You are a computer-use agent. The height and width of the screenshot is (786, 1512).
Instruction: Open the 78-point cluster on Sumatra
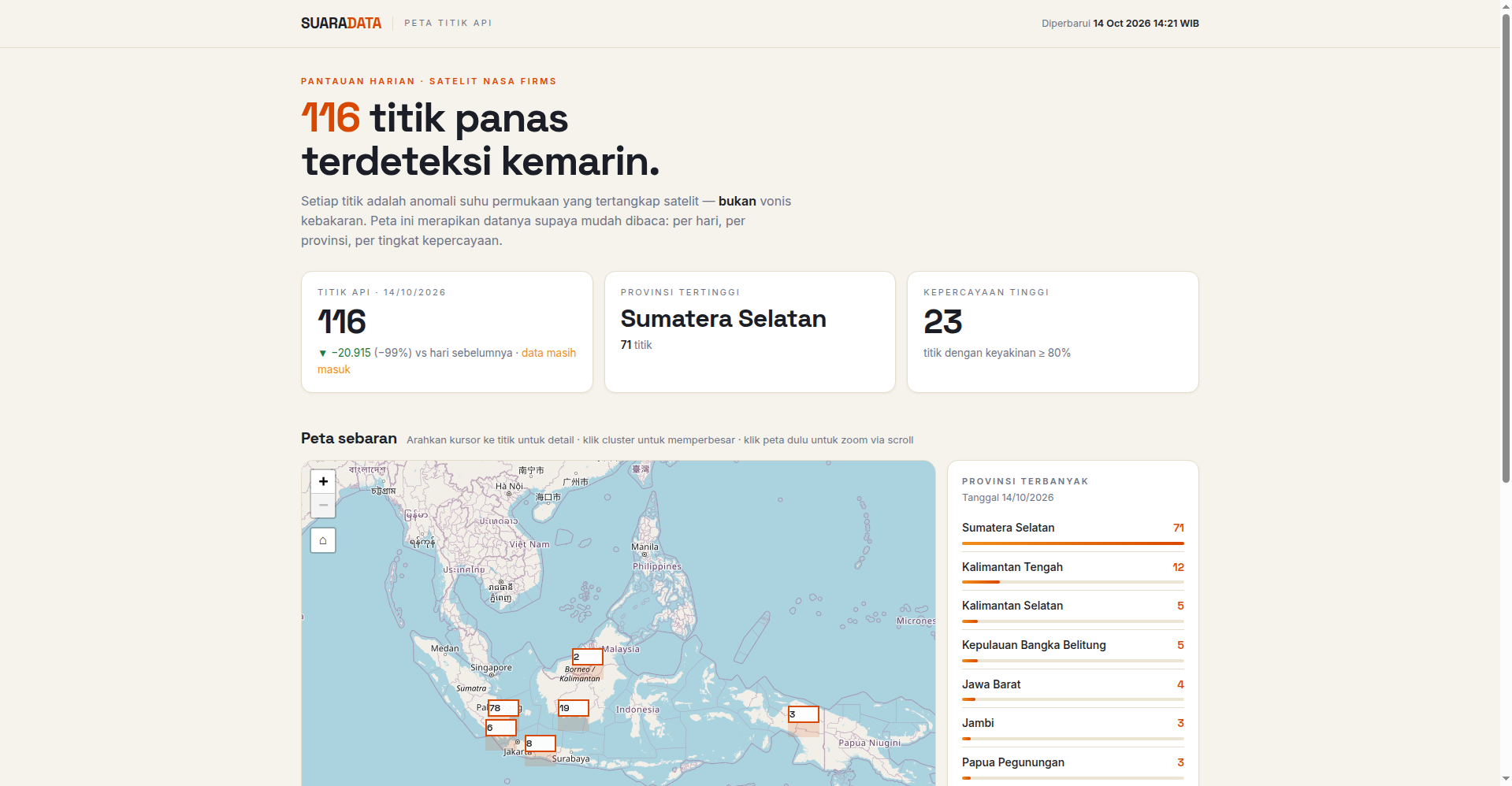[503, 708]
